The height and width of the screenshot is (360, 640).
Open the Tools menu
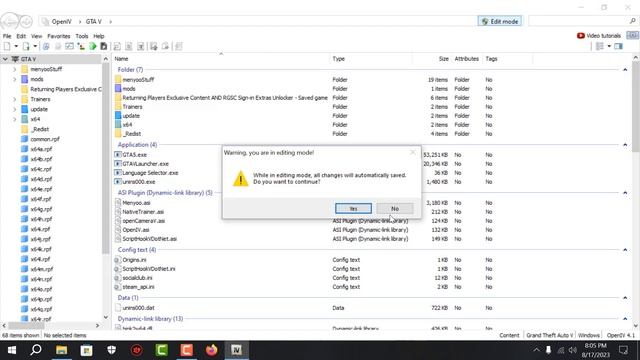coord(82,36)
